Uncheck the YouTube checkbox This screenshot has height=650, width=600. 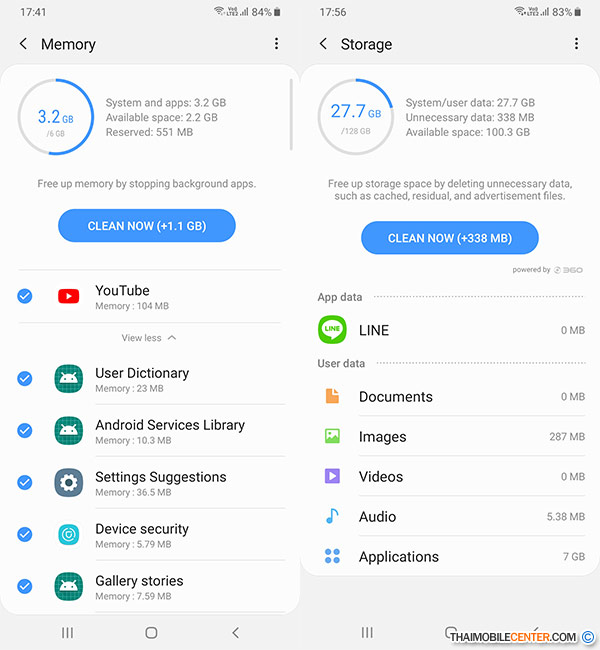pyautogui.click(x=25, y=296)
